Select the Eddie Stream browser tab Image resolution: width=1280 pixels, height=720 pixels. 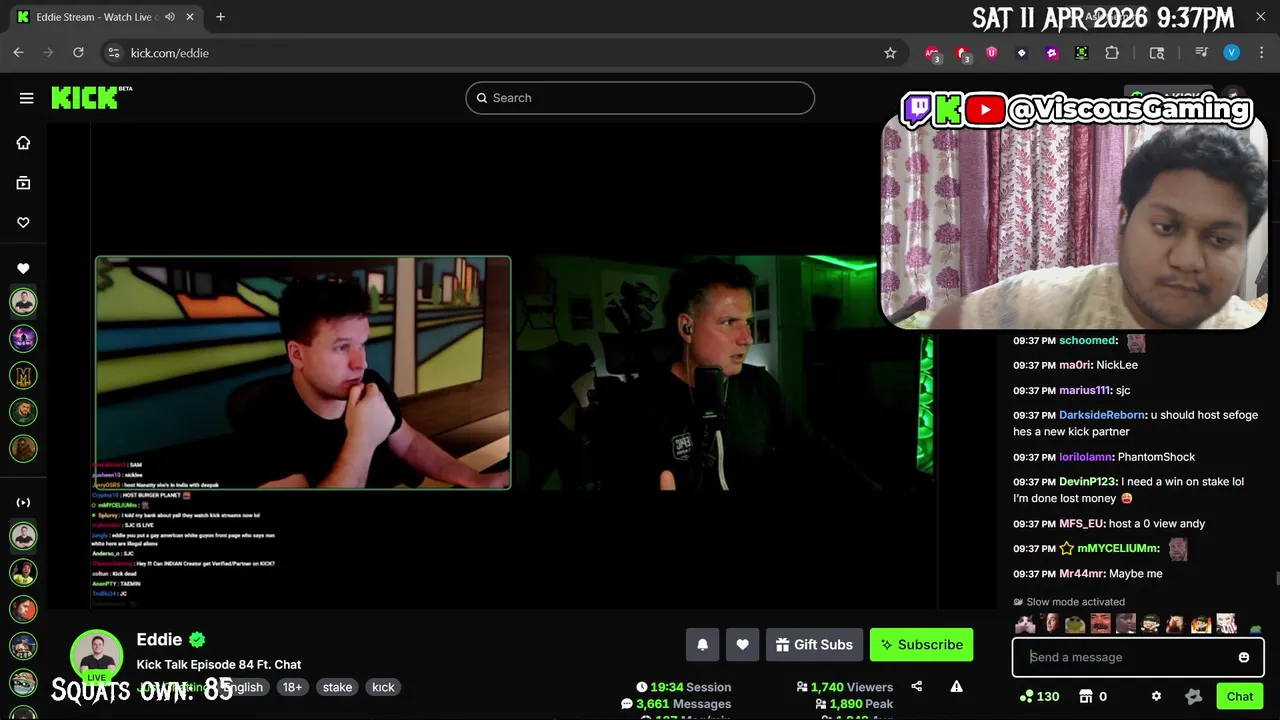pos(105,17)
